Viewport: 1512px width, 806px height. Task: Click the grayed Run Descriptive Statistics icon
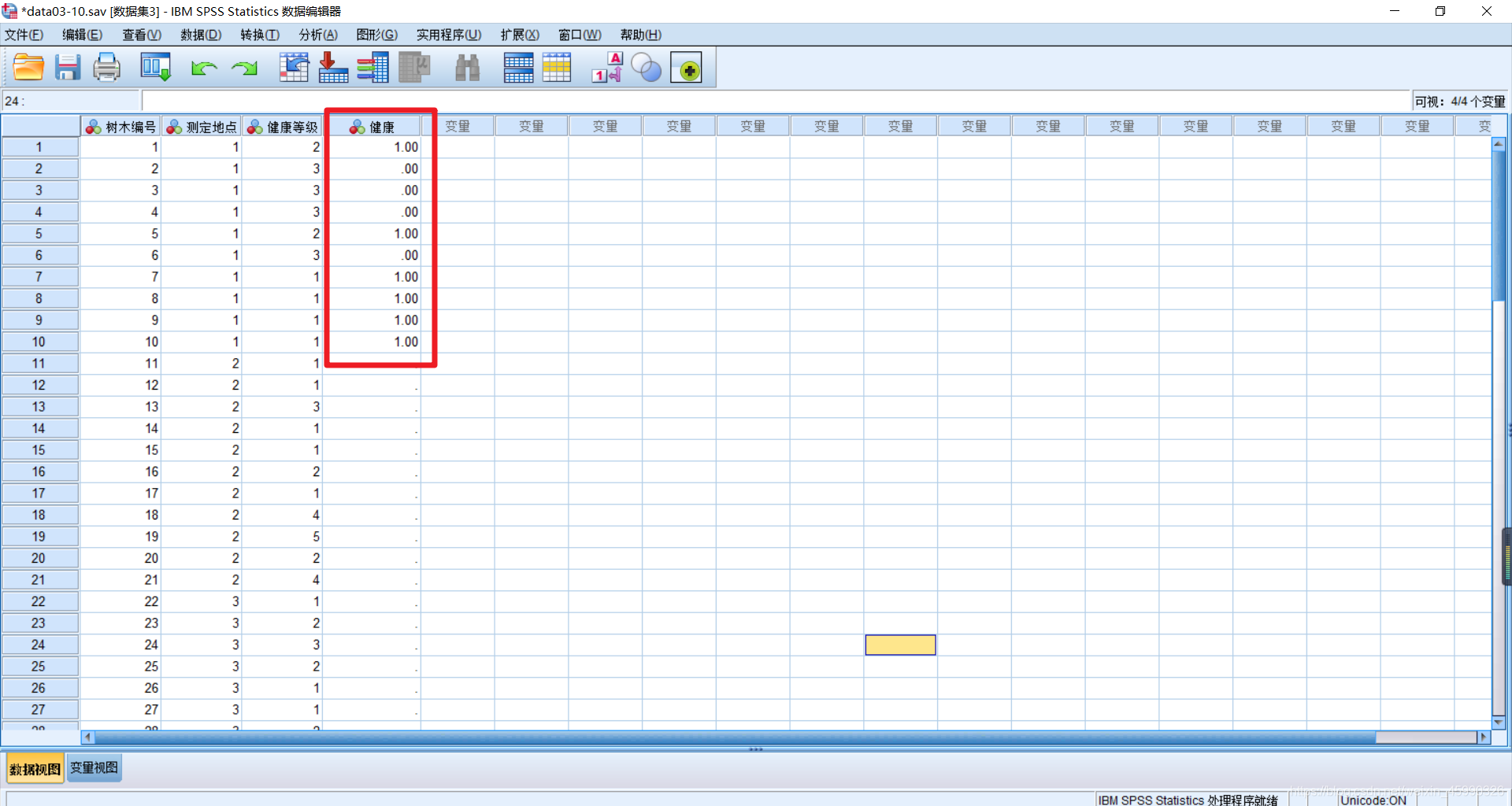tap(414, 68)
